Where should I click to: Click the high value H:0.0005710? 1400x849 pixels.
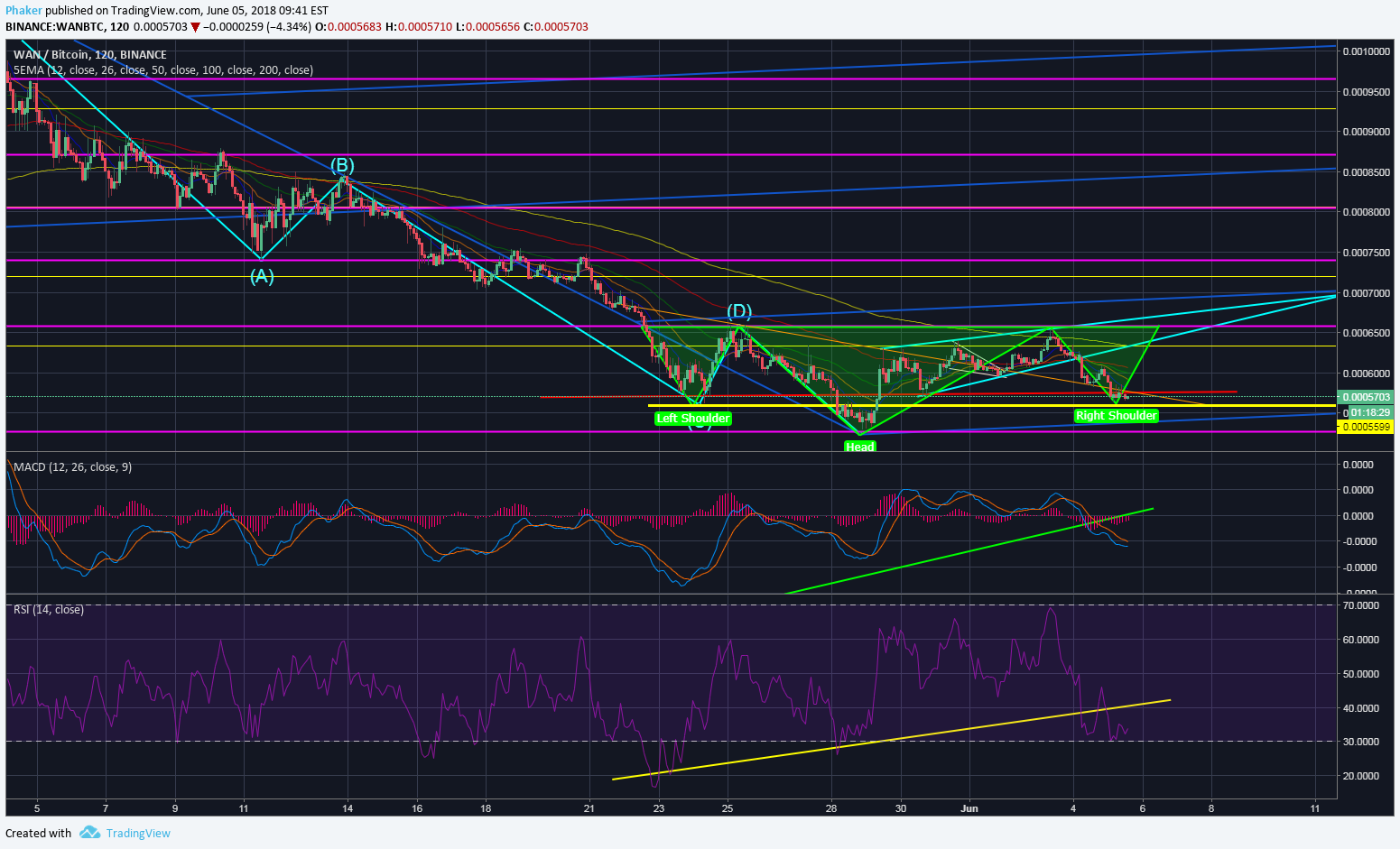coord(419,27)
